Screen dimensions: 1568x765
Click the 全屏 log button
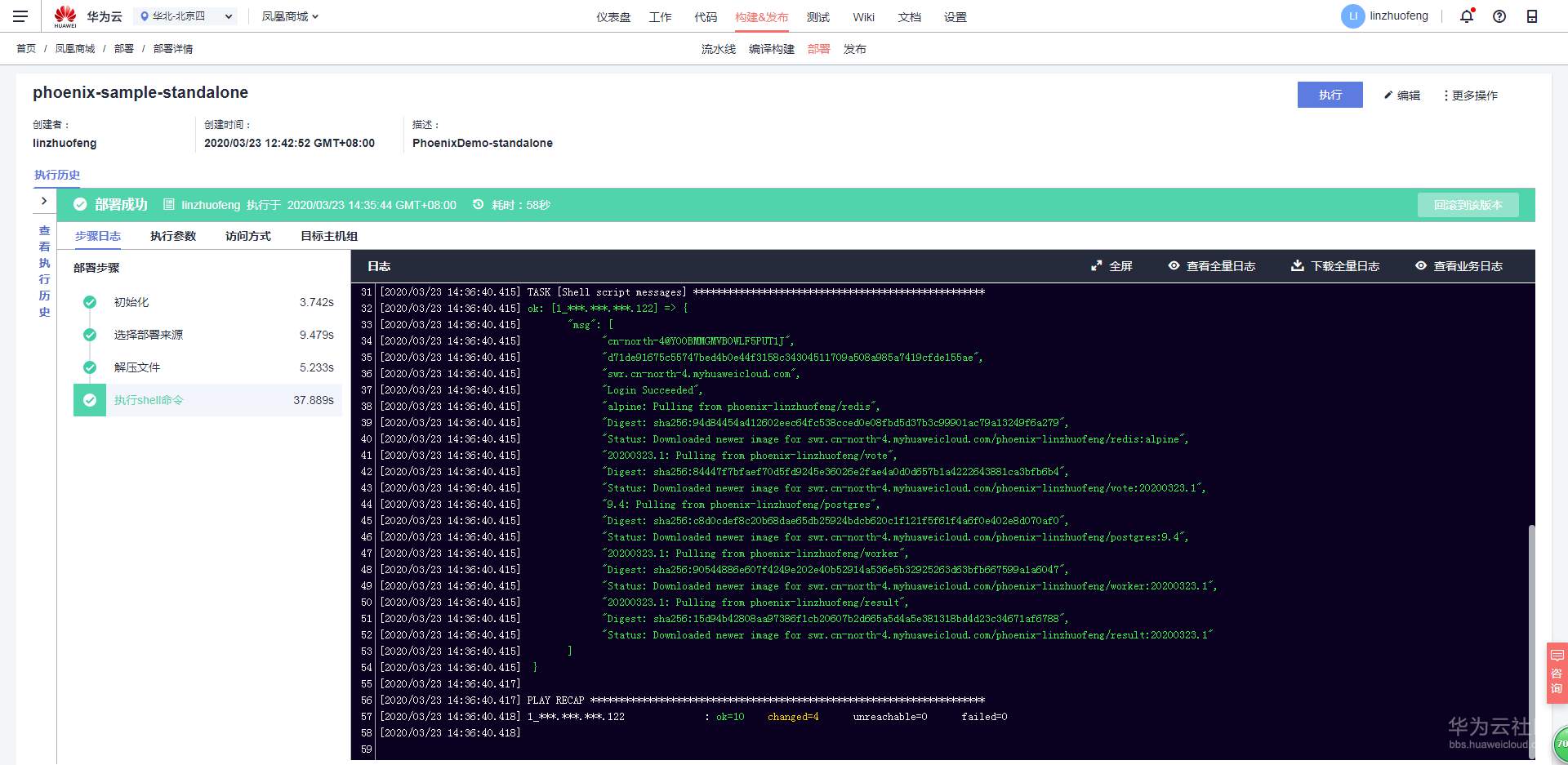(1112, 266)
